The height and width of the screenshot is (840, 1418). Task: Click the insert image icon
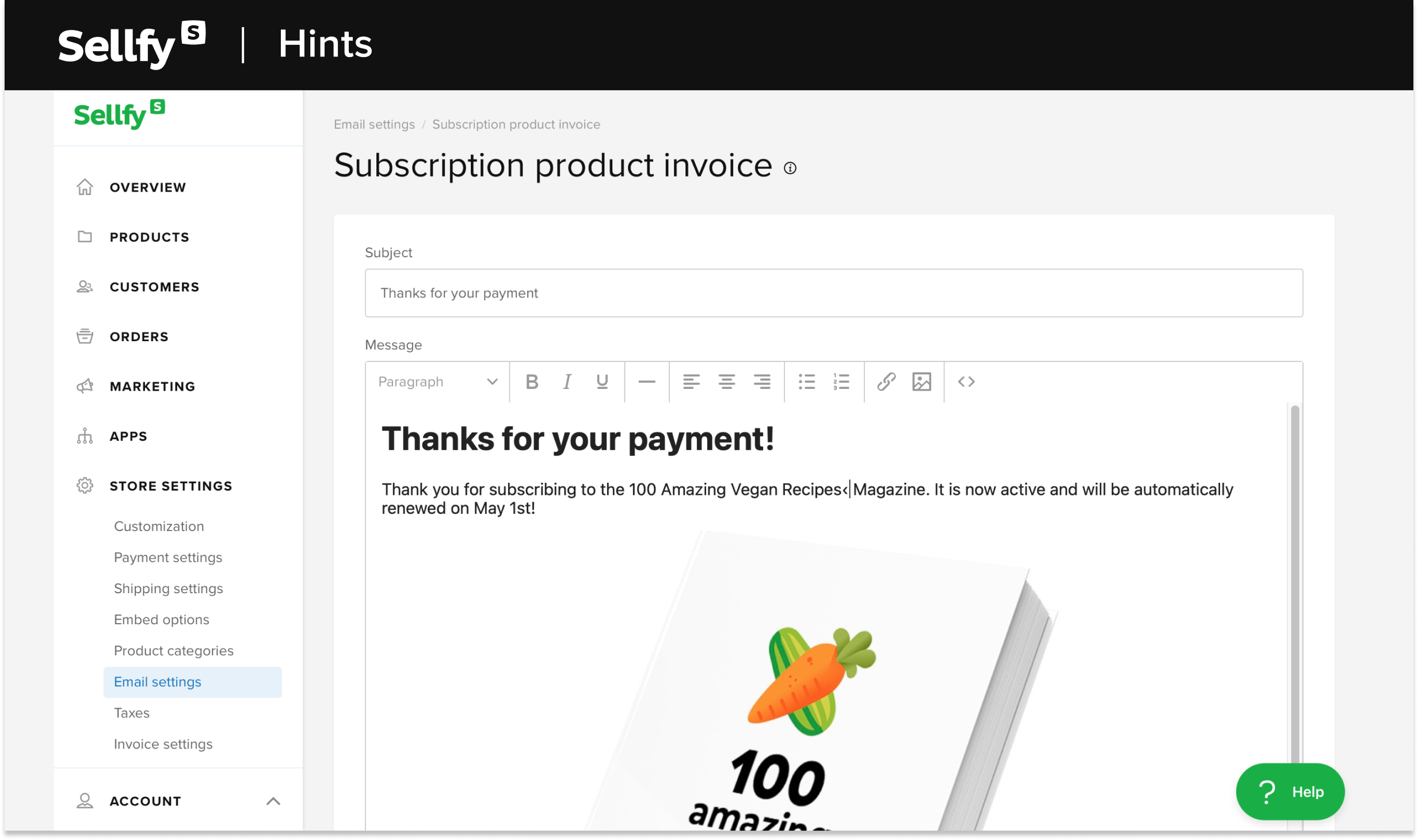click(x=921, y=381)
